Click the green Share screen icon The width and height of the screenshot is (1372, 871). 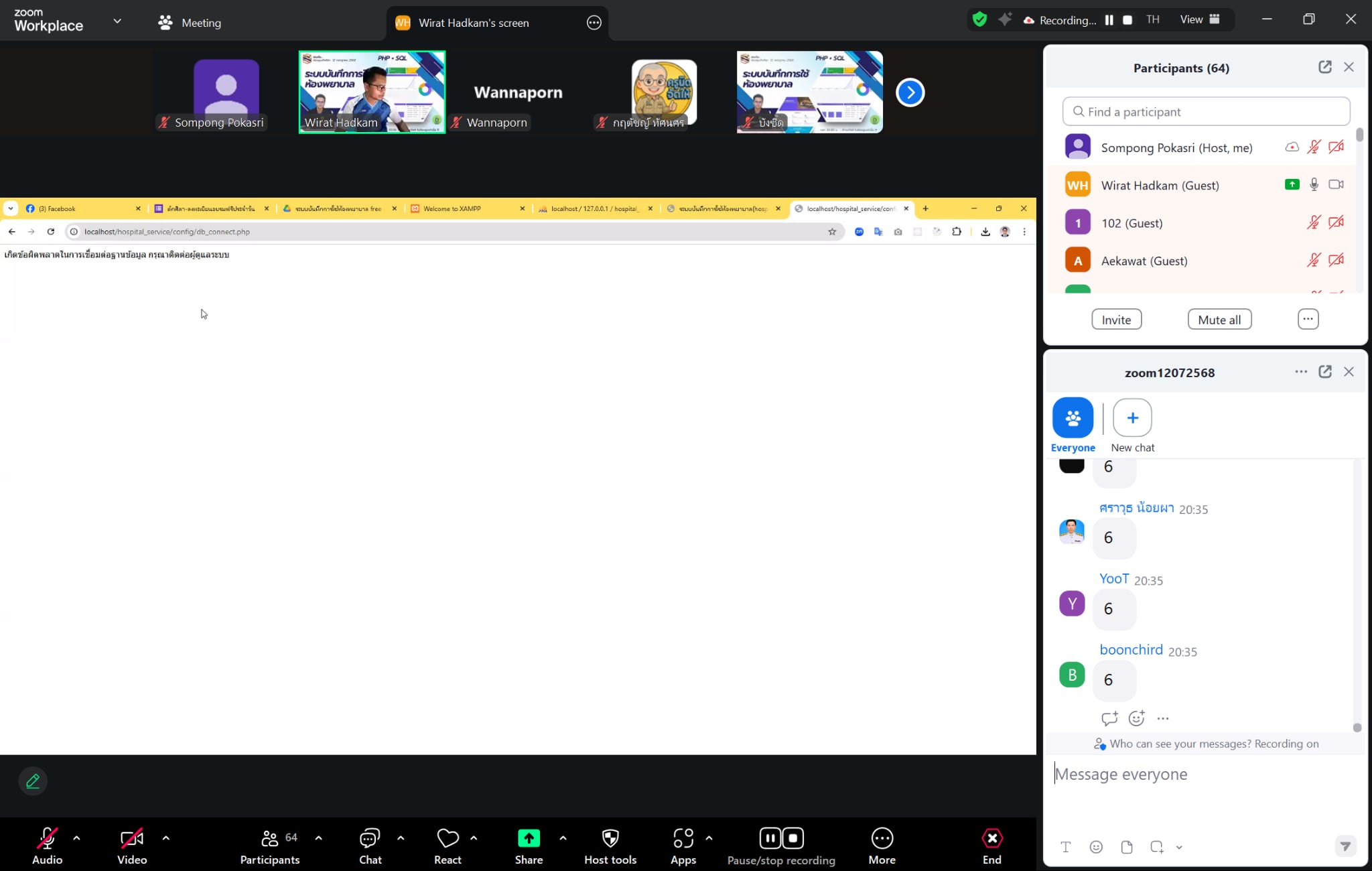point(529,838)
